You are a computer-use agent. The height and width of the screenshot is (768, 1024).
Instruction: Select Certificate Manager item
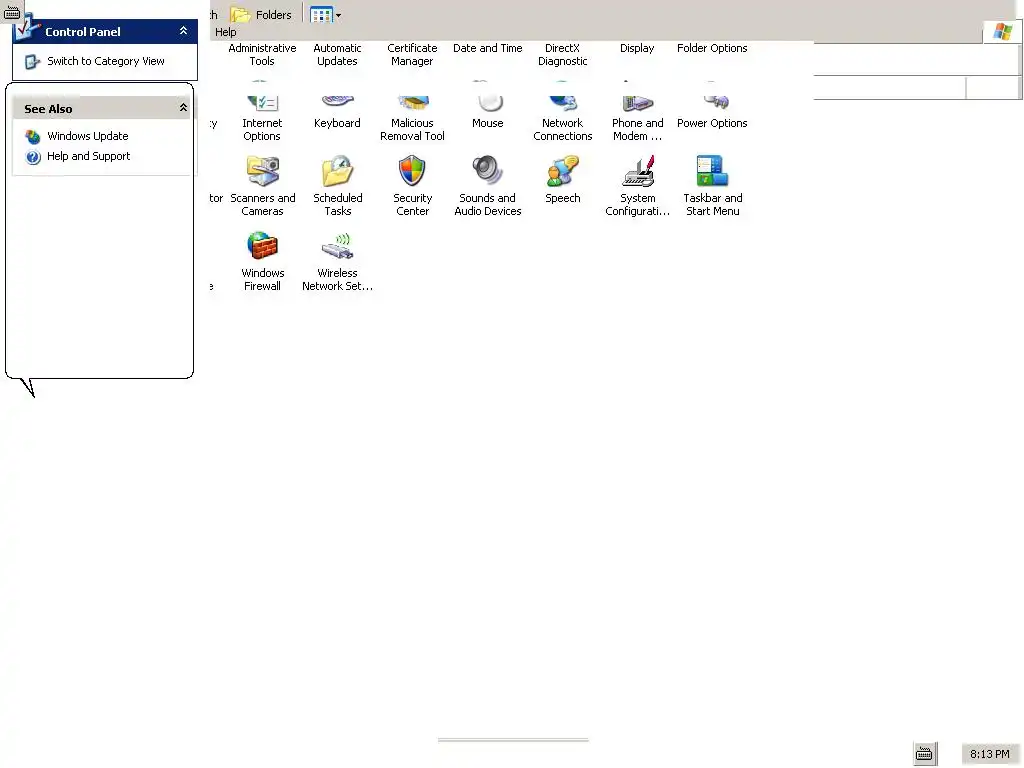412,54
